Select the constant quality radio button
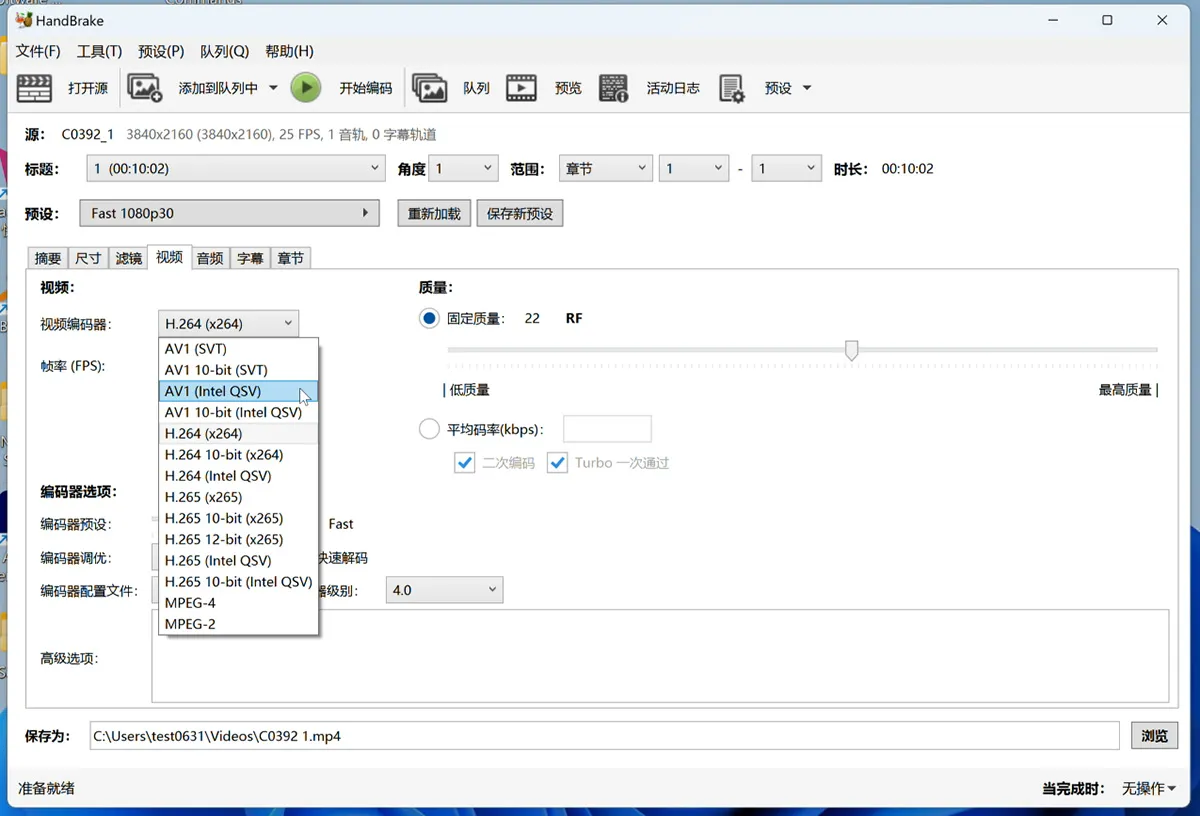Screen dimensions: 1200x816 (x=429, y=318)
